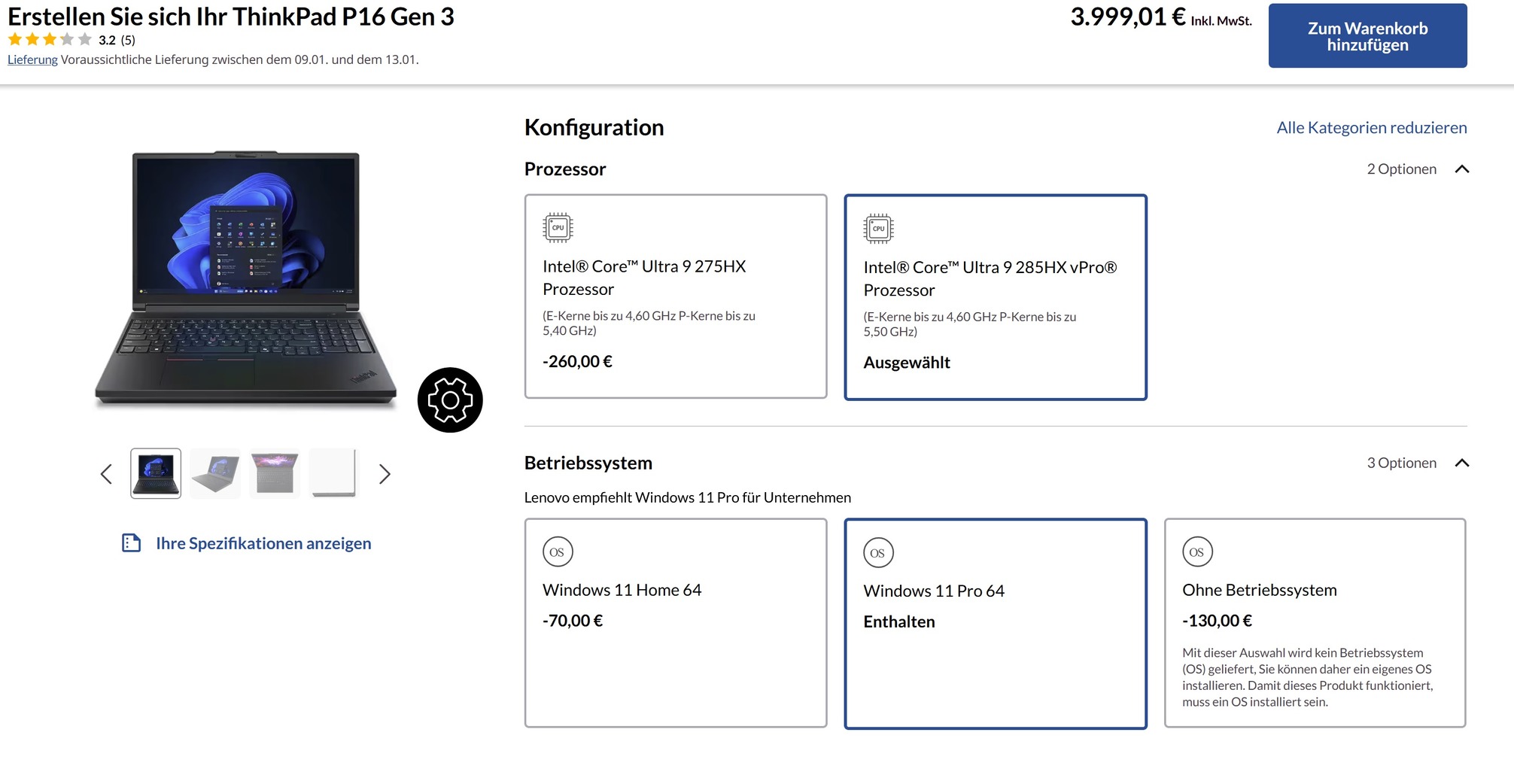1514x784 pixels.
Task: Click the black gear configuration icon
Action: click(450, 400)
